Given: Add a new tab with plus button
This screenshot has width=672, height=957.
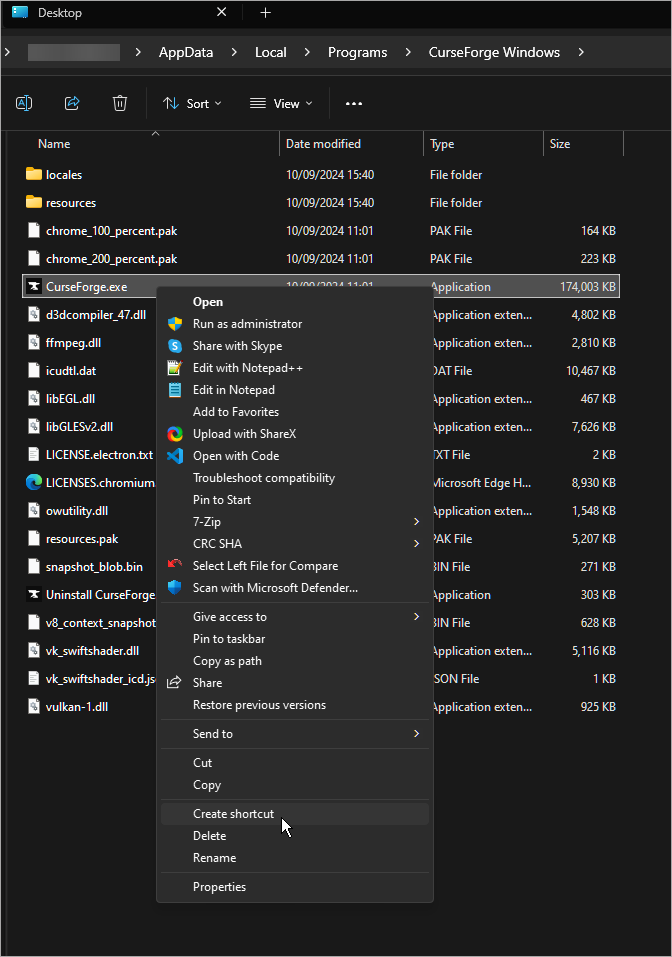Looking at the screenshot, I should click(266, 13).
